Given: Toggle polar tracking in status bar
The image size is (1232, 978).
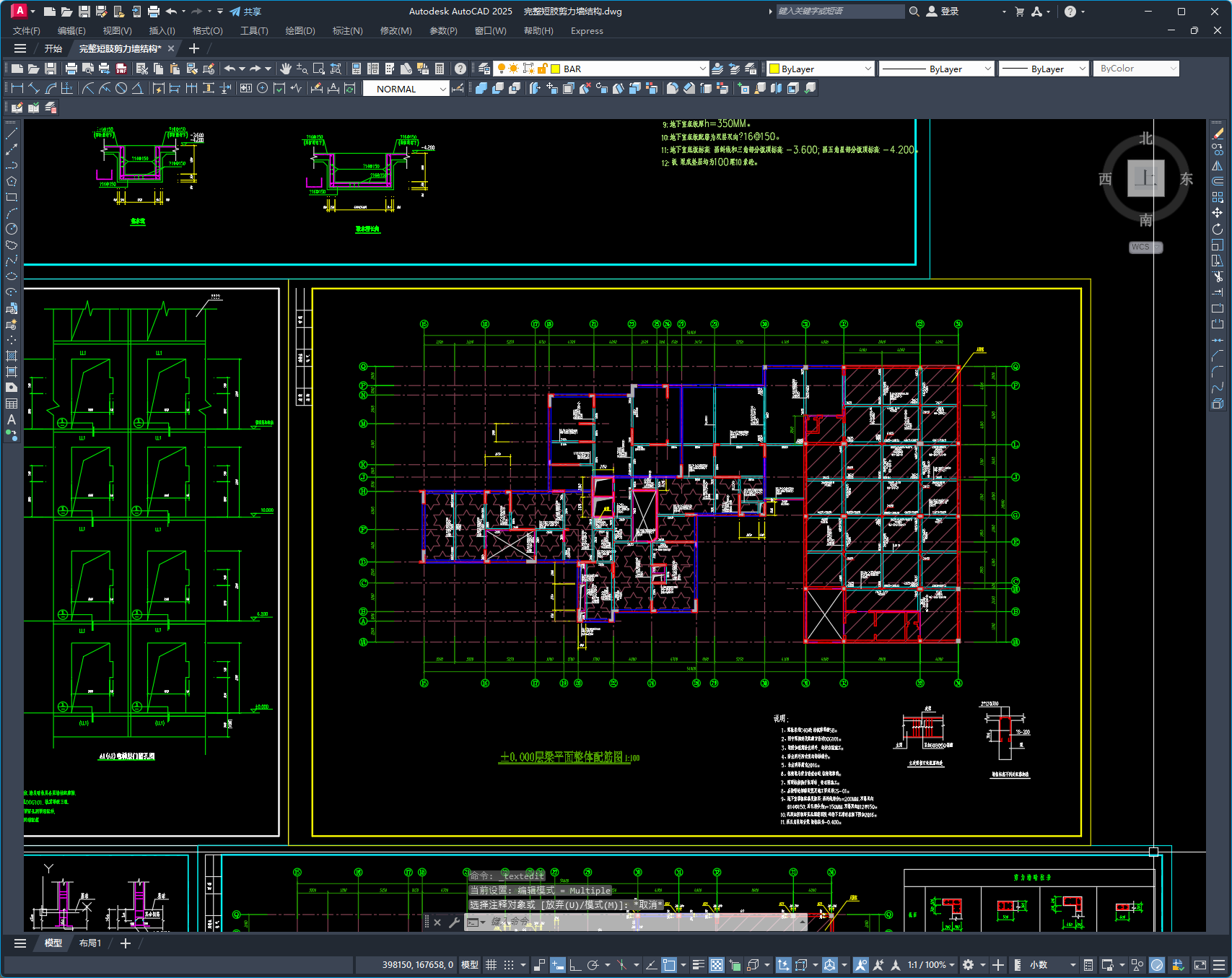Looking at the screenshot, I should coord(593,965).
